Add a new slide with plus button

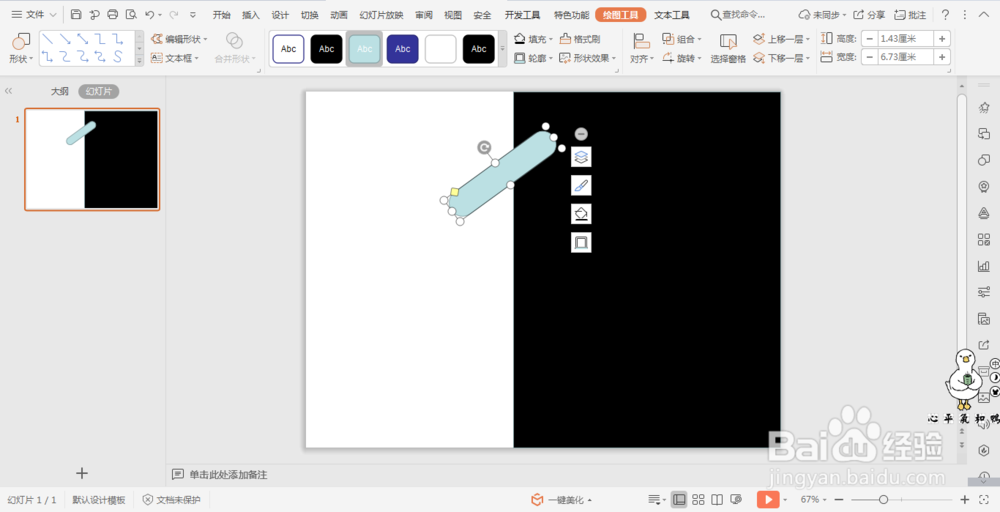point(82,473)
